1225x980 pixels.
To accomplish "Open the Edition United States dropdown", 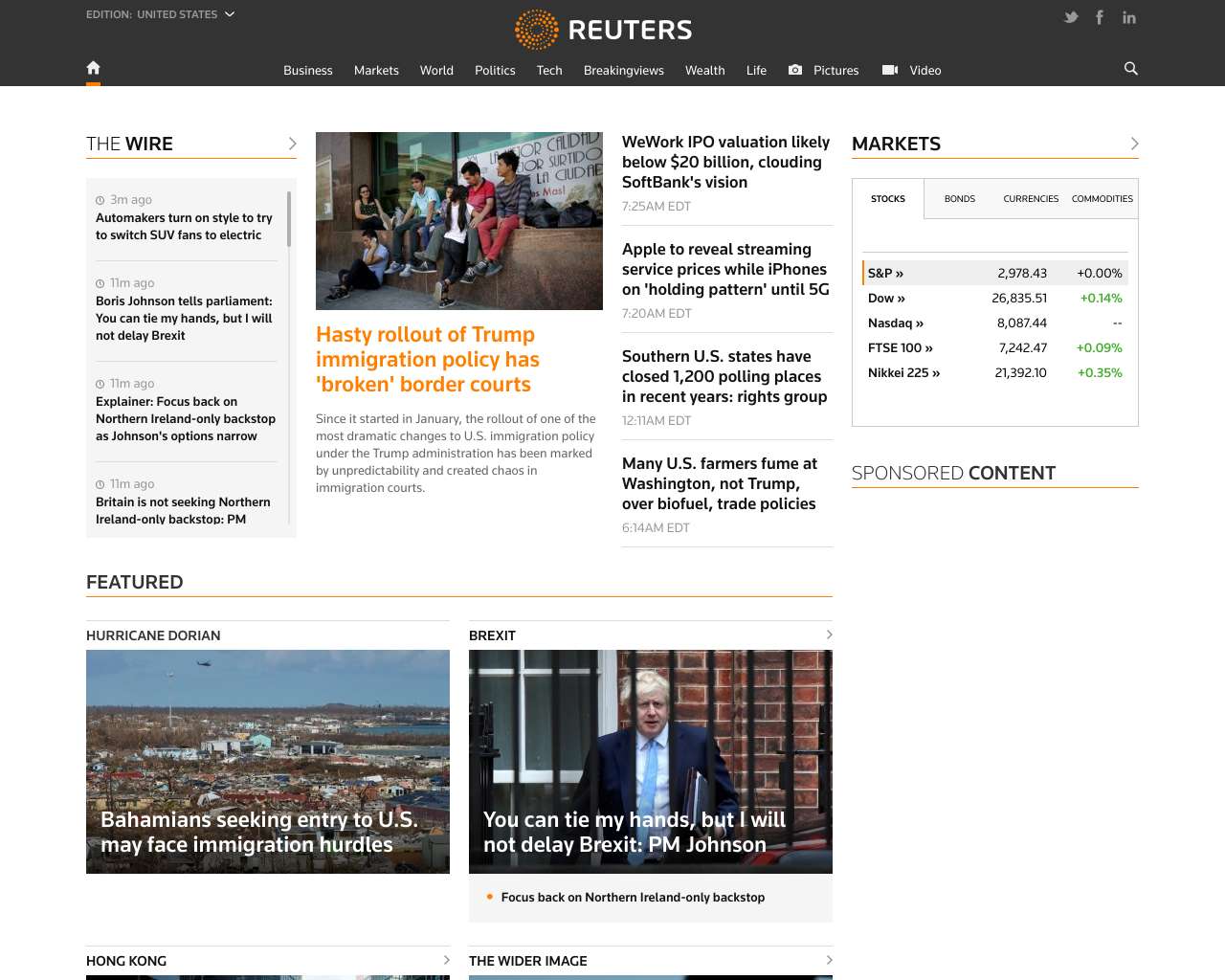I will (160, 14).
